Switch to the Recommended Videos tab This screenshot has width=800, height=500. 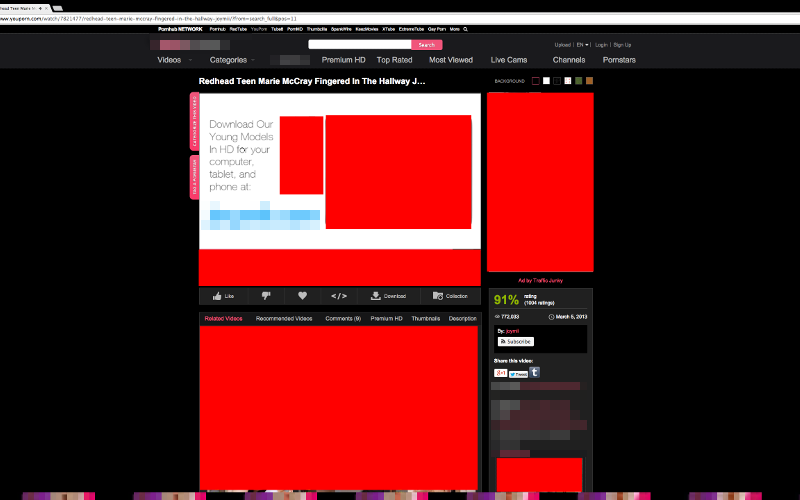point(284,318)
